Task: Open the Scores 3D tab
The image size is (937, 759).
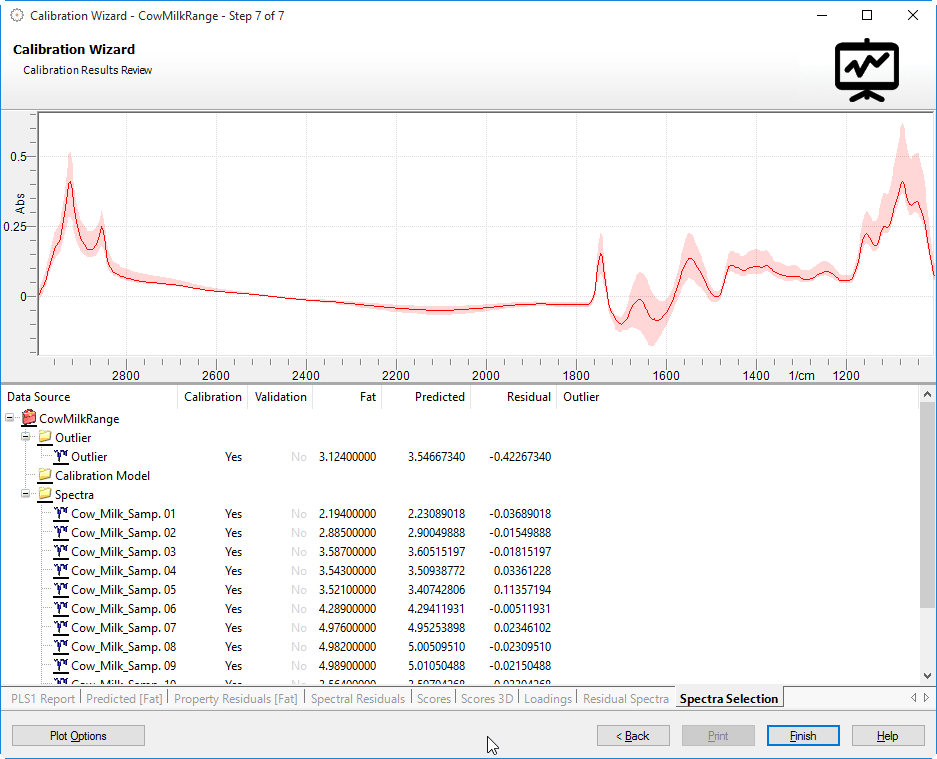Action: pos(487,699)
